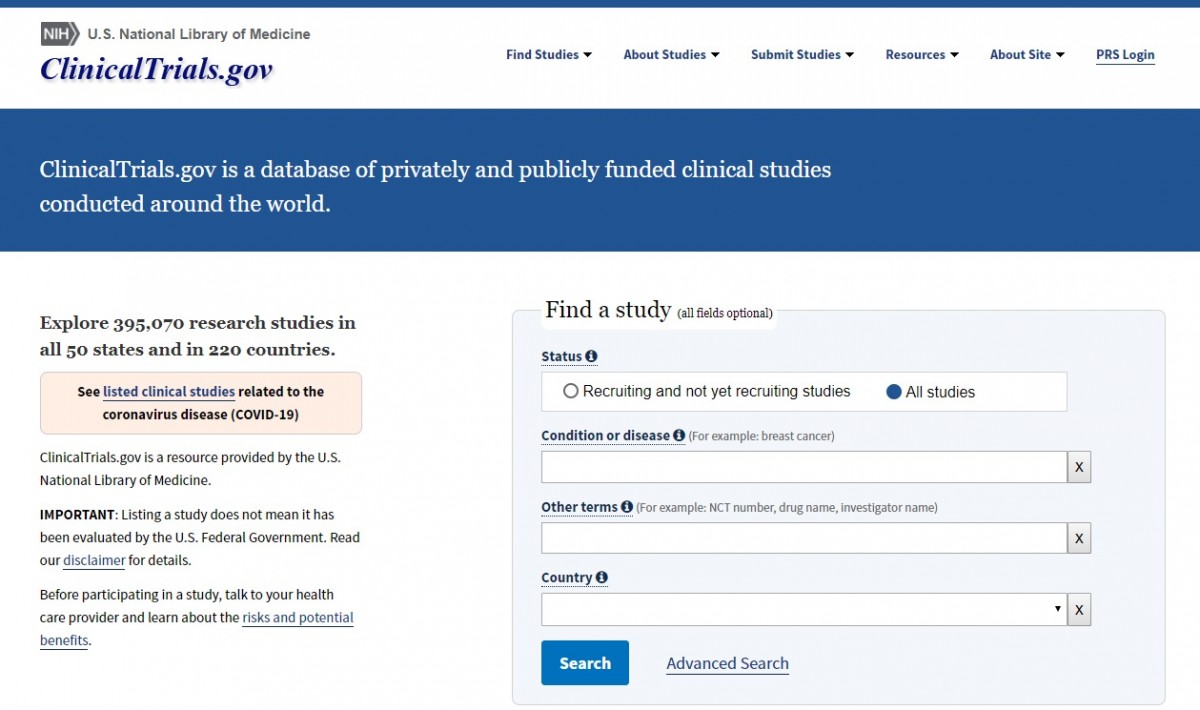Clear the Other terms field

click(x=1079, y=538)
